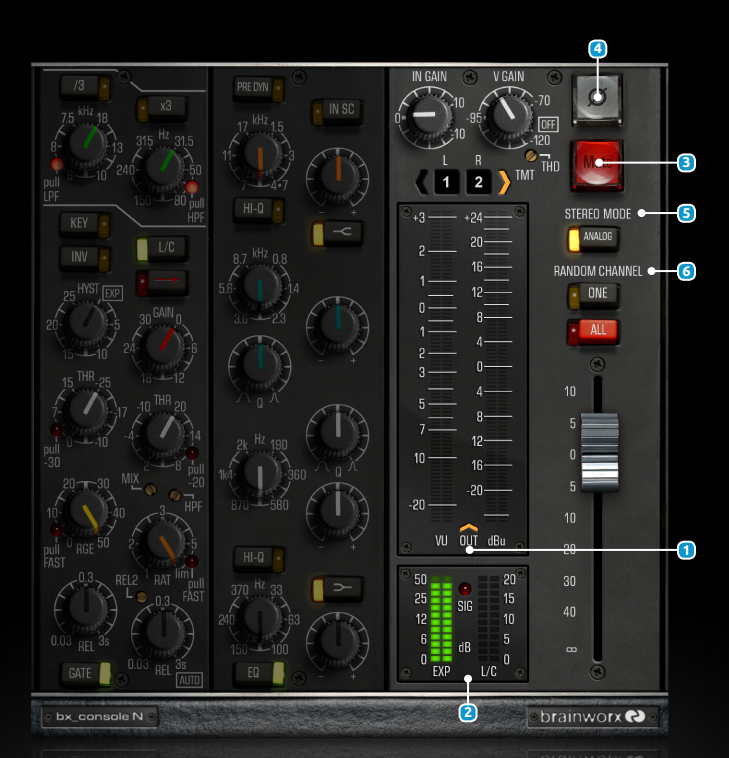The image size is (729, 758).
Task: Click the compressor REL release knob
Action: (x=163, y=631)
